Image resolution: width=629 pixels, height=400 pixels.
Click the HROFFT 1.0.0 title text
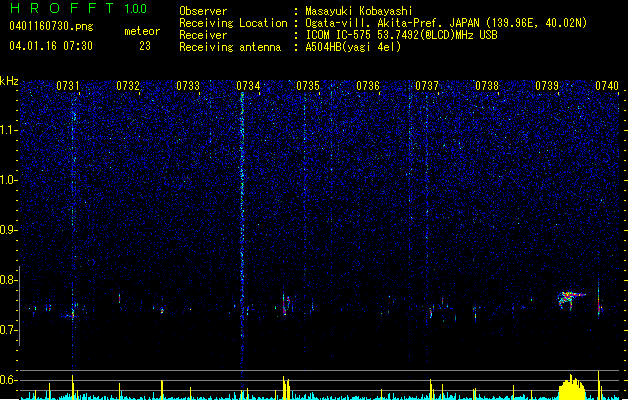(x=79, y=8)
